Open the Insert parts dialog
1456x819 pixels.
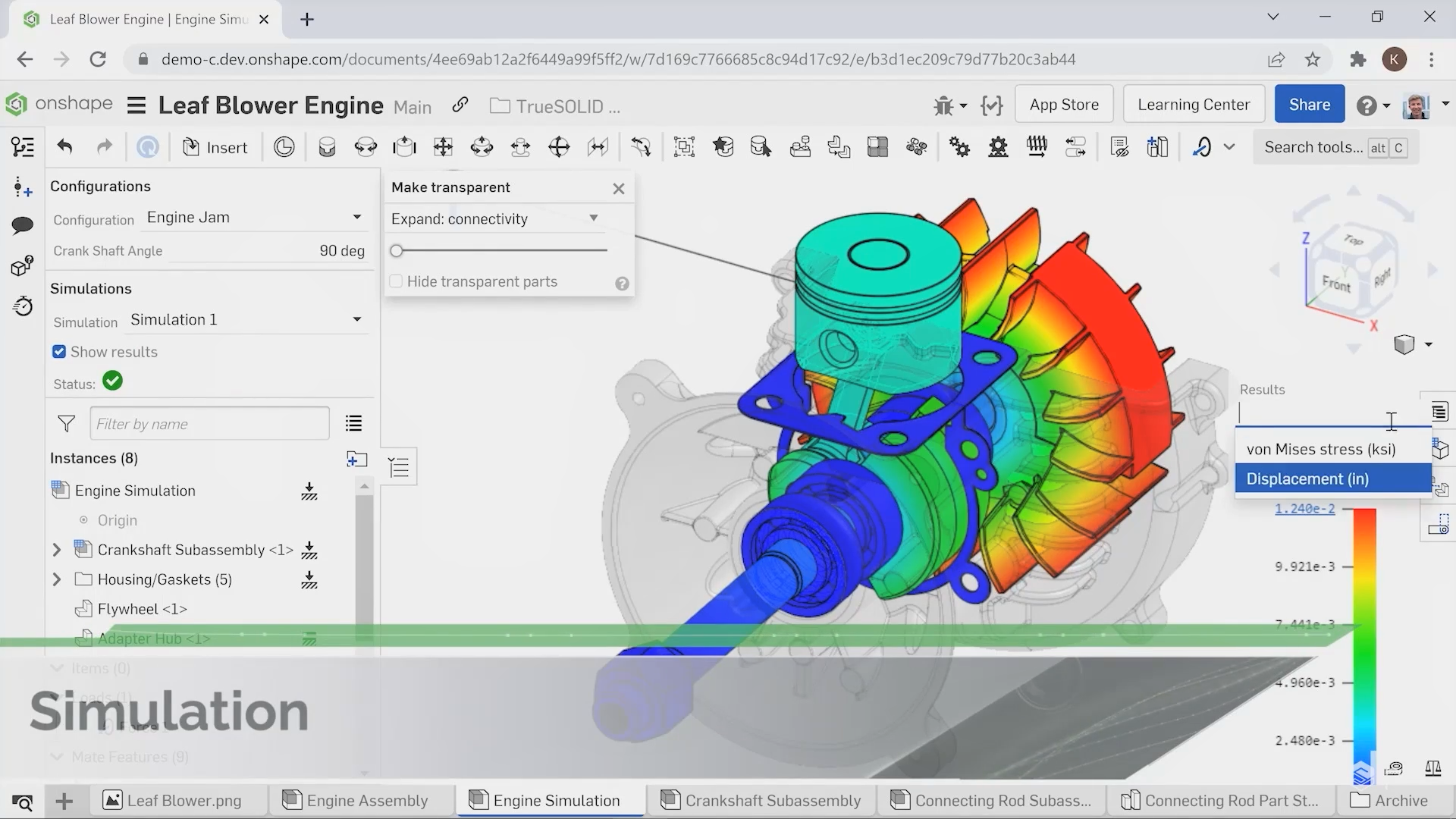click(x=215, y=147)
